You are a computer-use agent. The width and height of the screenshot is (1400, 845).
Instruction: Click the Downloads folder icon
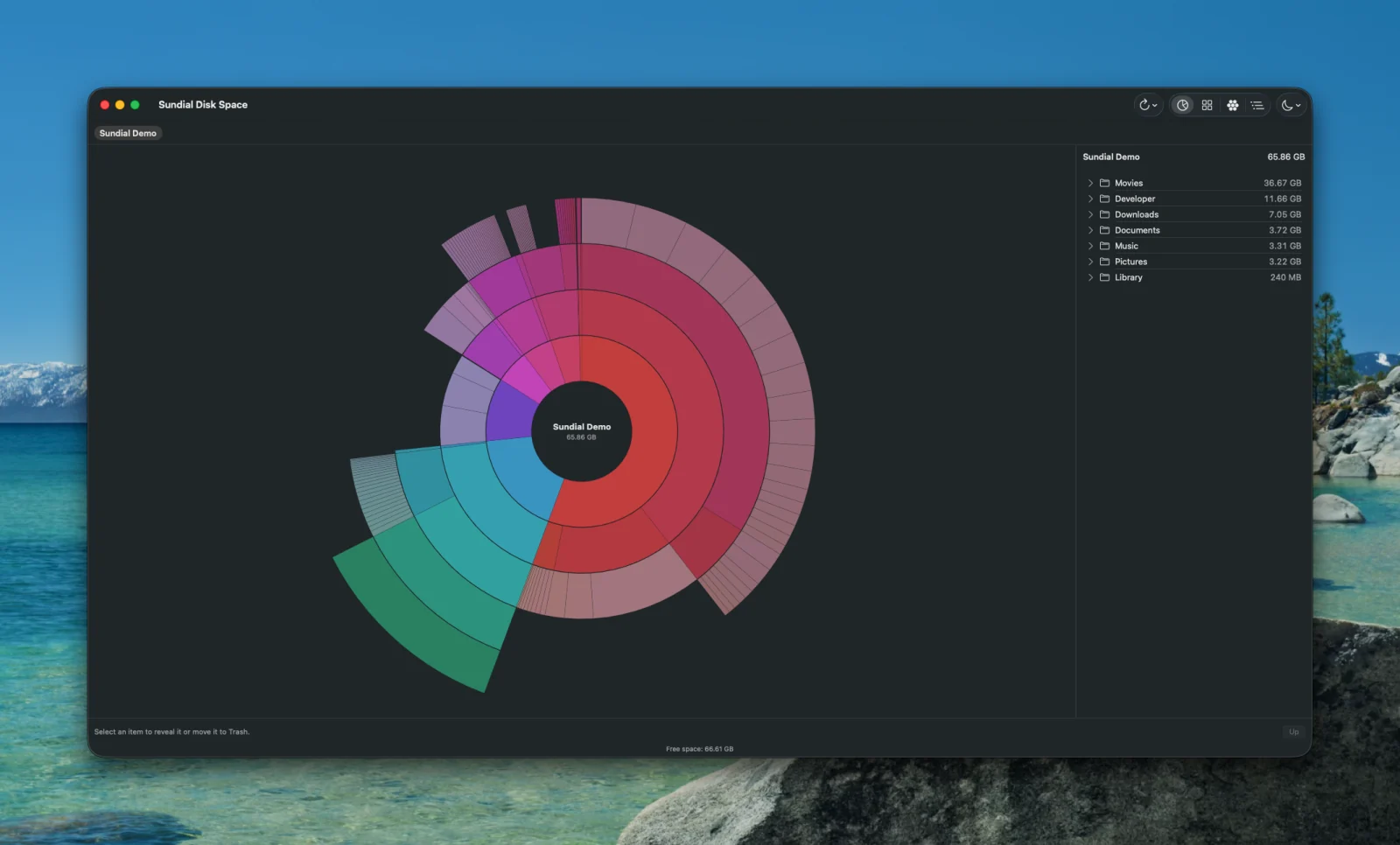[1104, 214]
